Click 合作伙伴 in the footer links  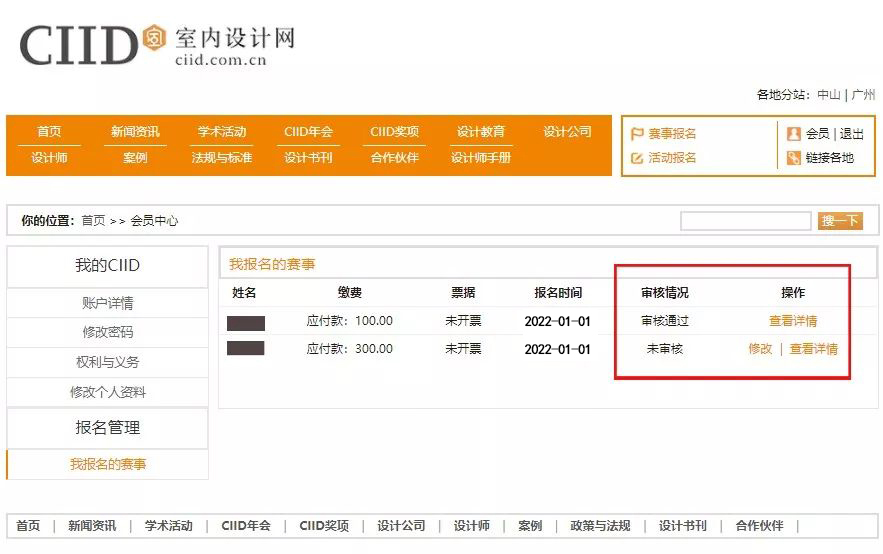[x=759, y=526]
